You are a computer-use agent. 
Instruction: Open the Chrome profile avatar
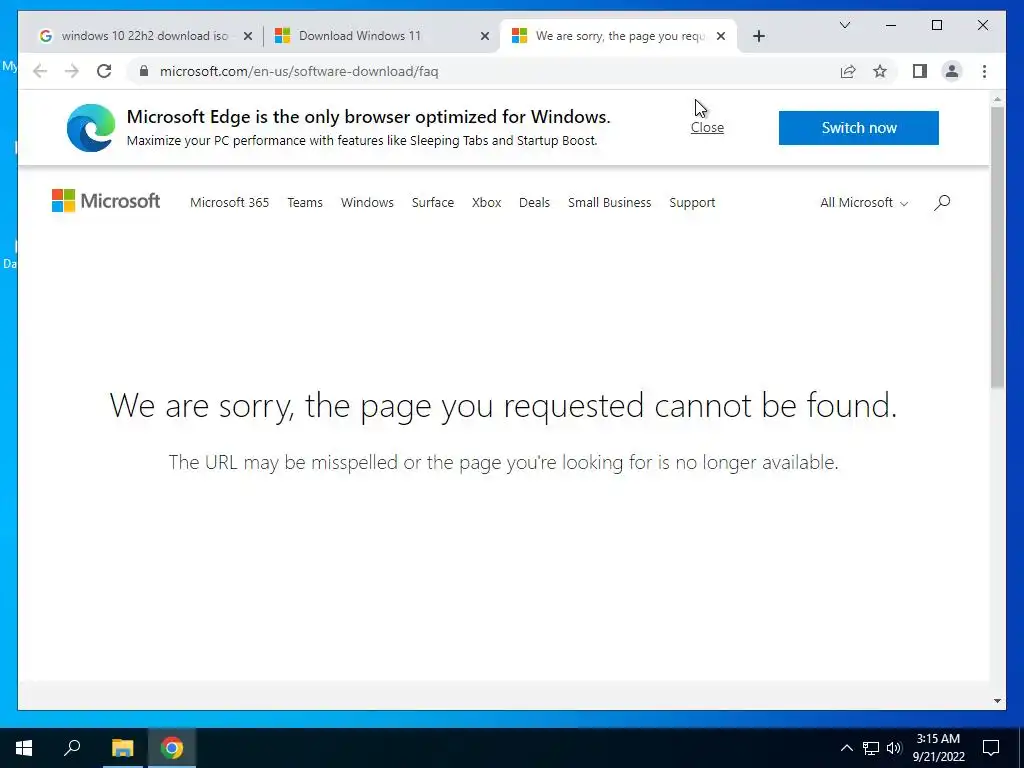pos(952,71)
